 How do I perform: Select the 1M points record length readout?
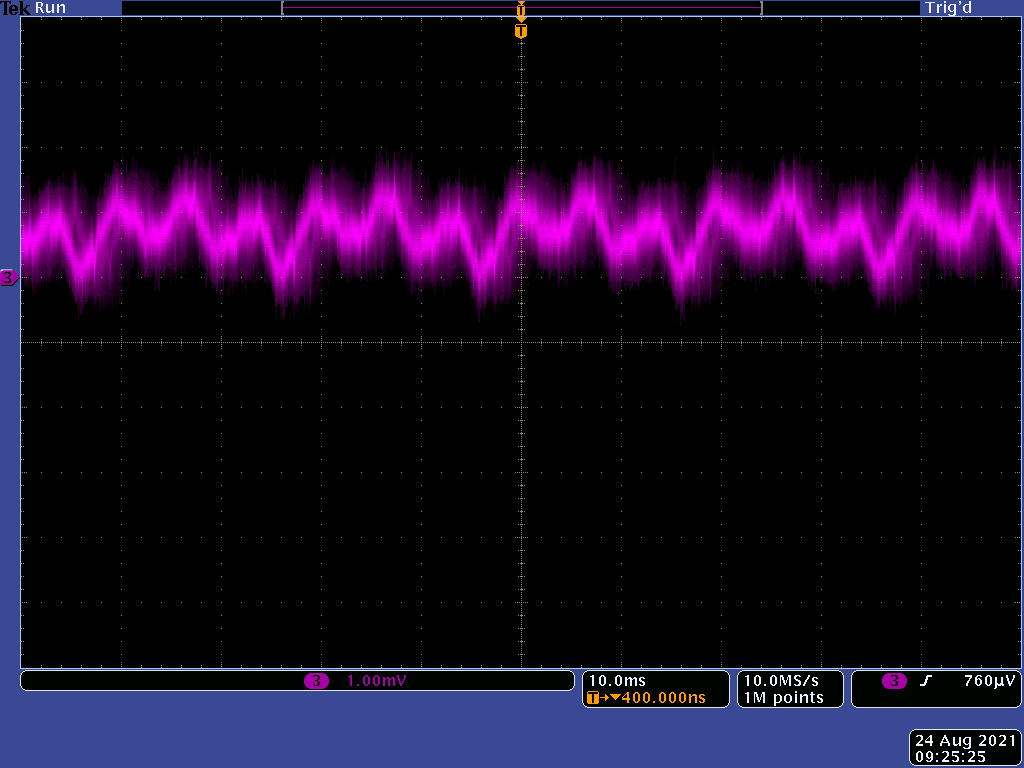tap(783, 698)
